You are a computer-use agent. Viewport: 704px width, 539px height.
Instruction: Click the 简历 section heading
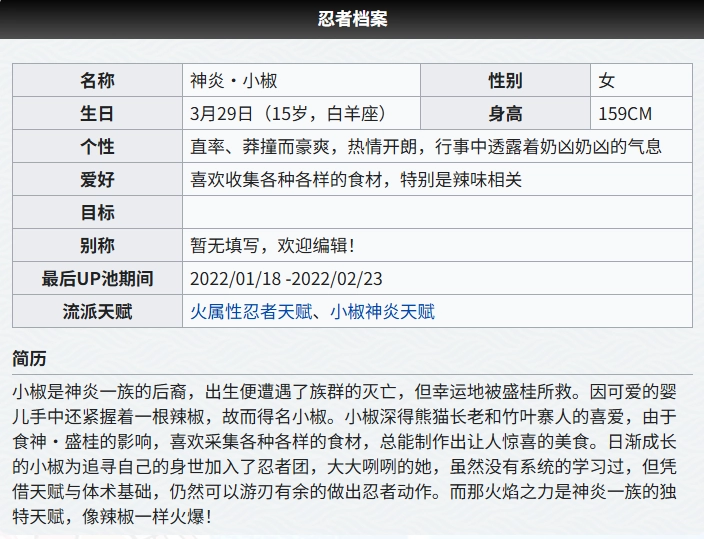29,358
